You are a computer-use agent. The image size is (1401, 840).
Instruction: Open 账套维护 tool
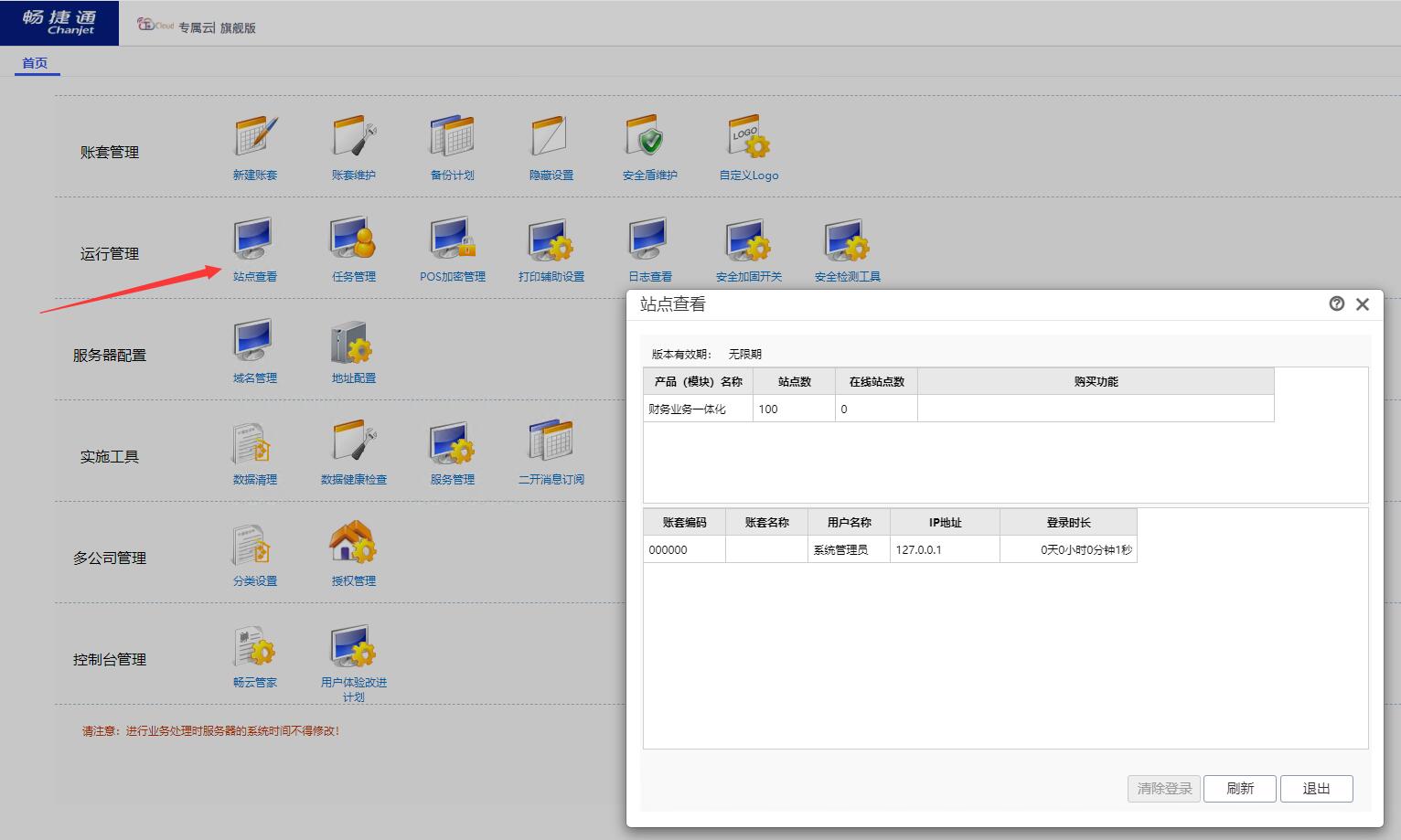tap(354, 137)
